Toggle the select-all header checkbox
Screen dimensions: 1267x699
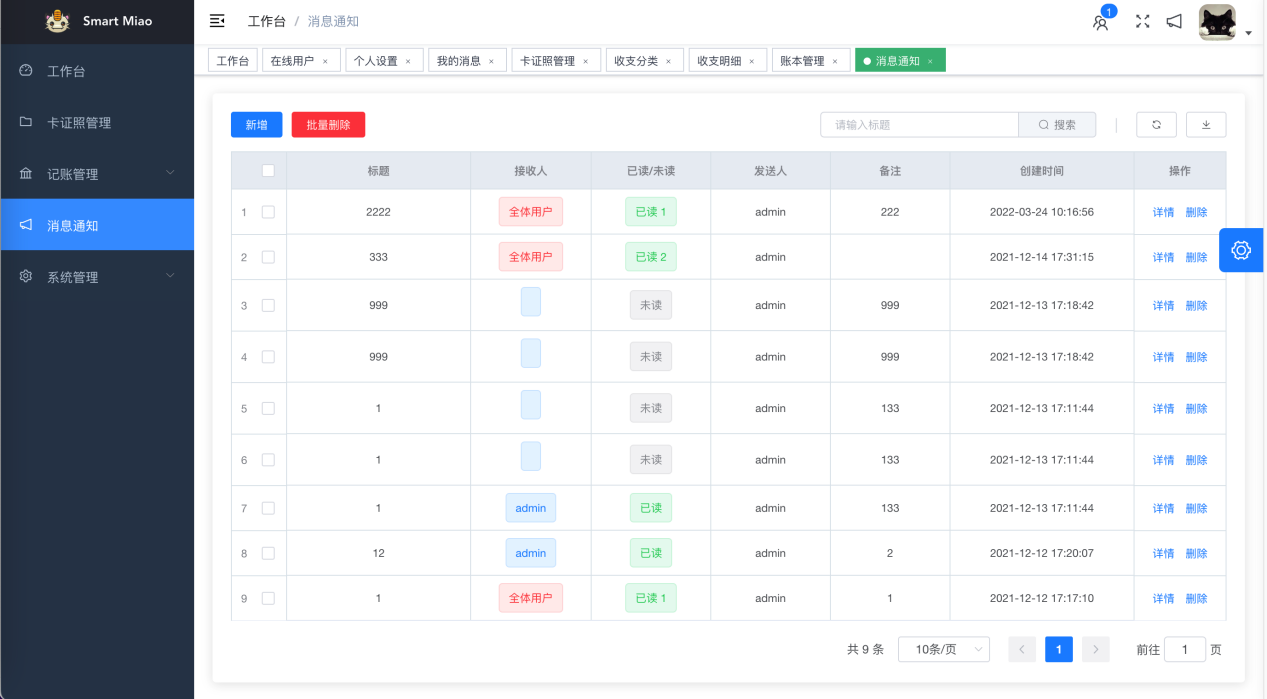(268, 171)
